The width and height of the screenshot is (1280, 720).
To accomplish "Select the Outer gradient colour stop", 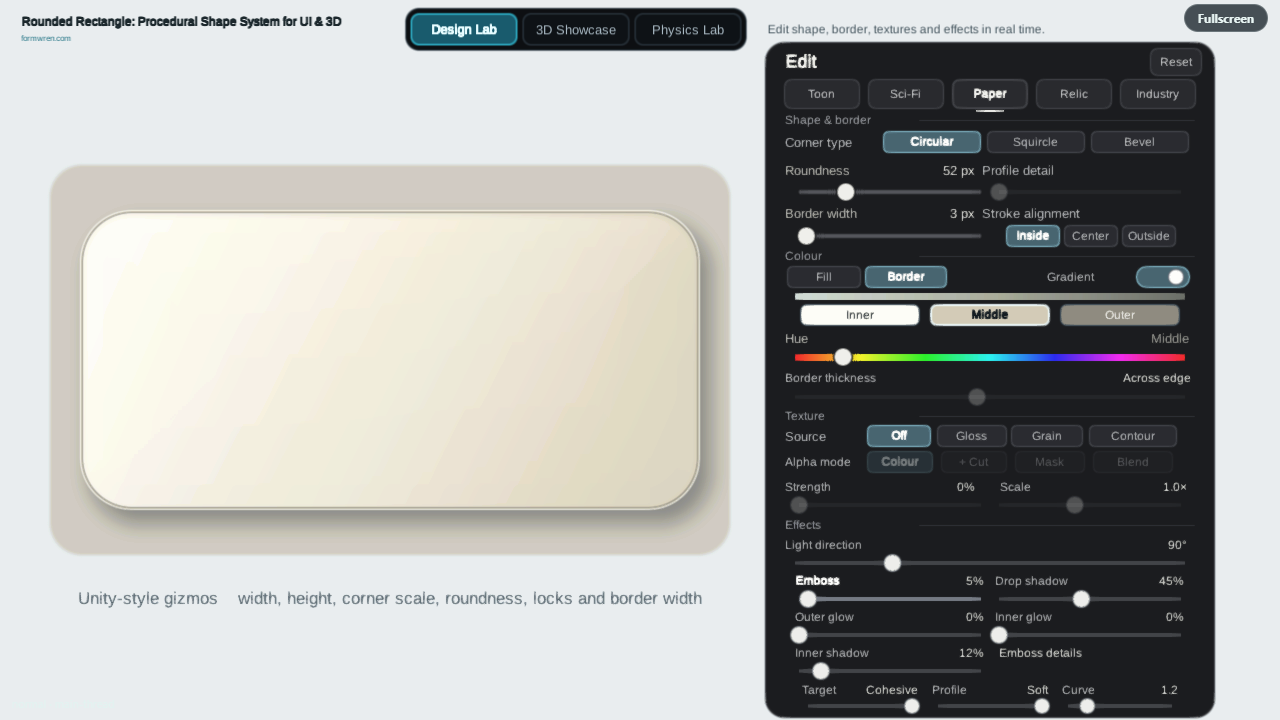I will pos(1120,315).
